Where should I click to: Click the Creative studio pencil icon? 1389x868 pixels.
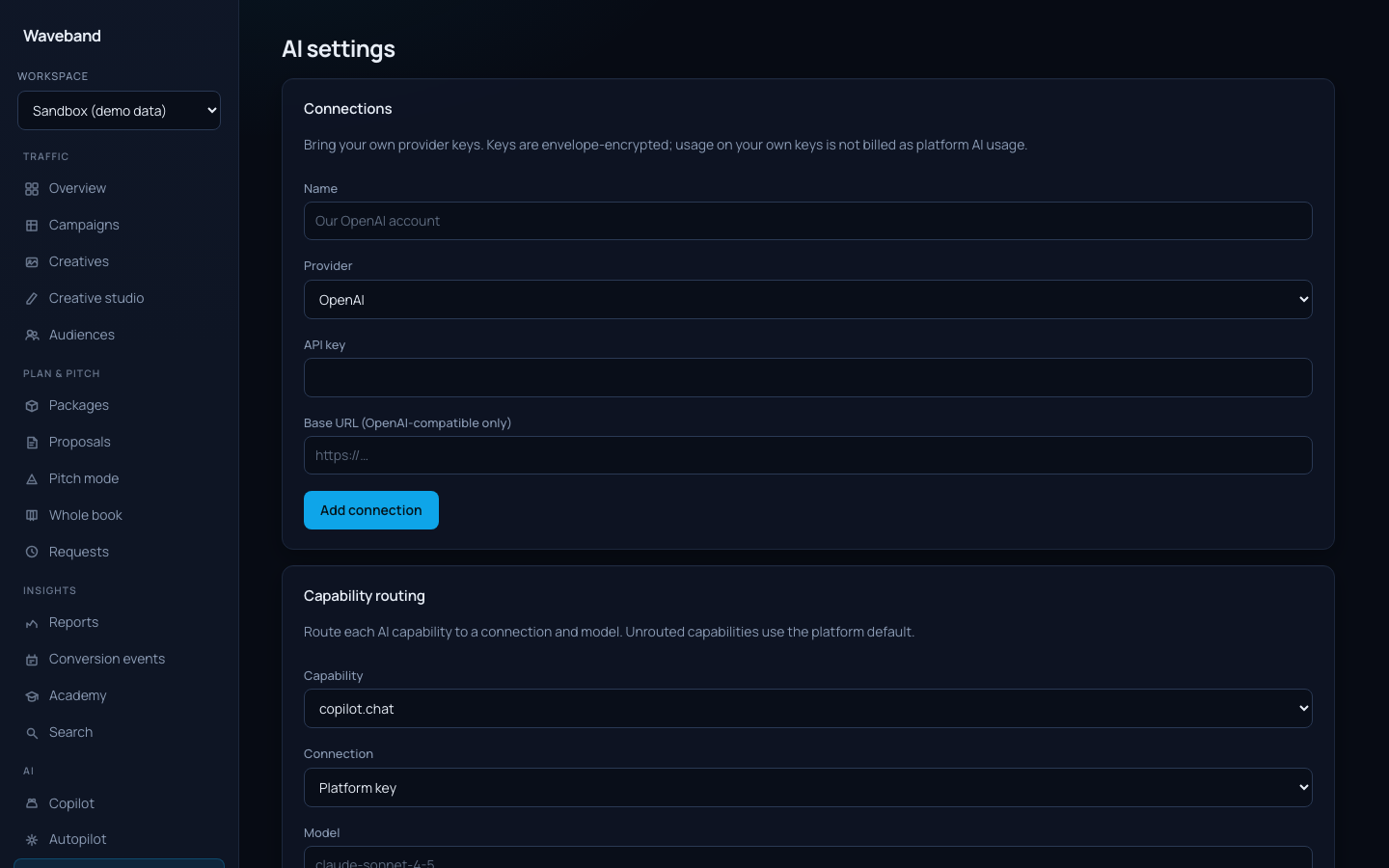pos(32,299)
